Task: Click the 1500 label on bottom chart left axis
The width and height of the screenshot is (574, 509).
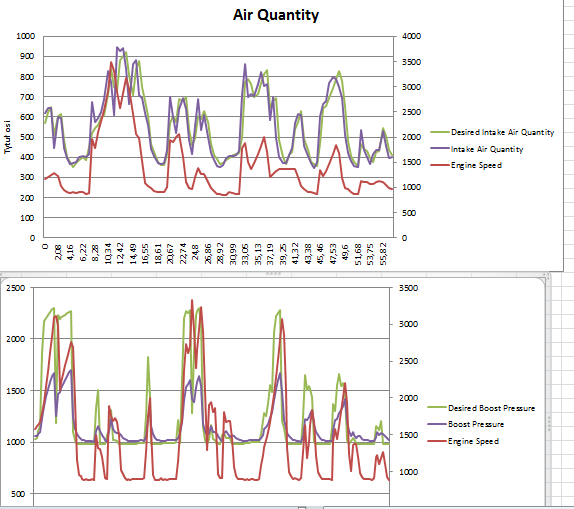Action: [x=16, y=391]
